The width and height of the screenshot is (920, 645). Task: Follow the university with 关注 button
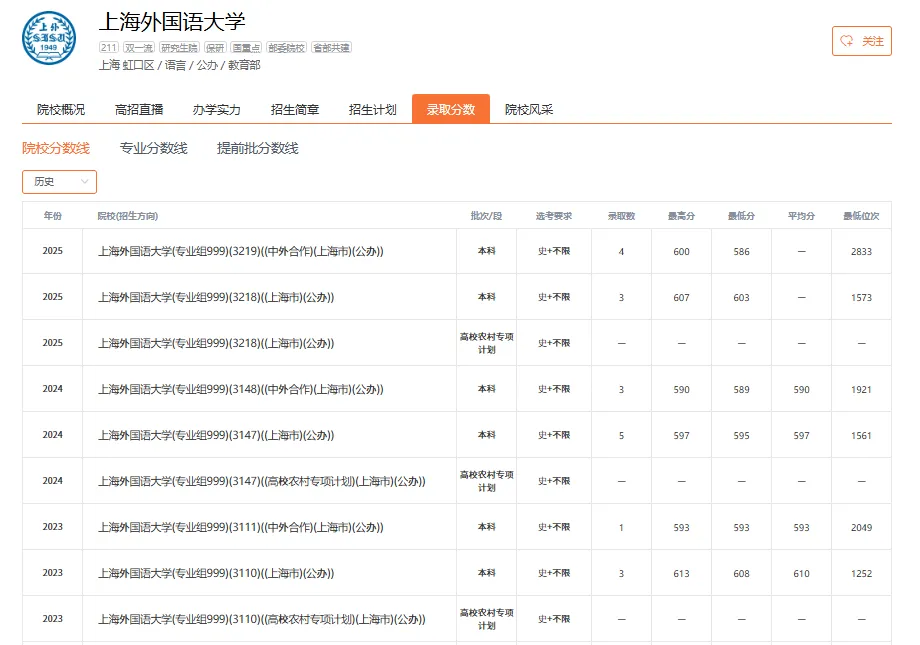point(861,41)
